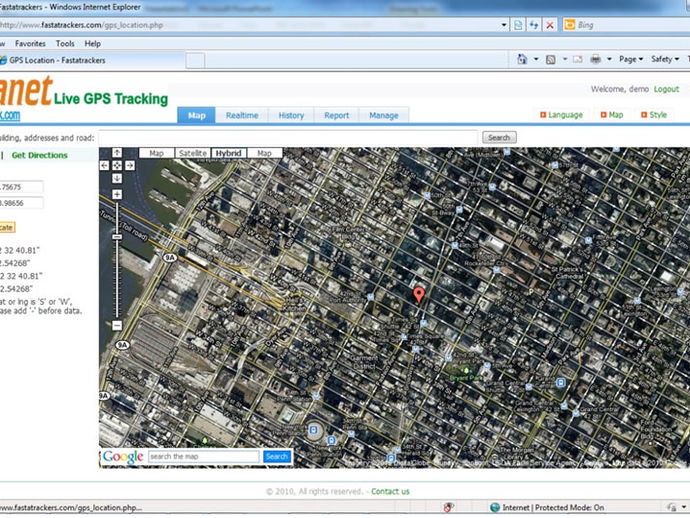Click in the buildings, addresses and road field

tap(288, 138)
